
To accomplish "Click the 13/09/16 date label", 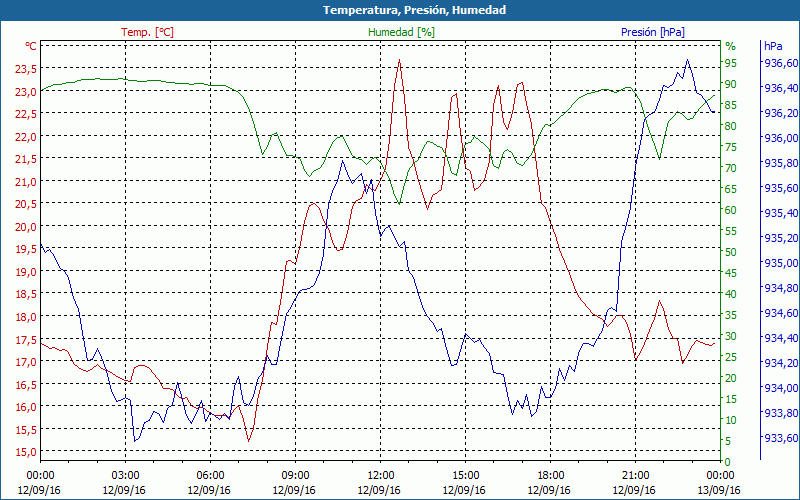I will coord(719,490).
